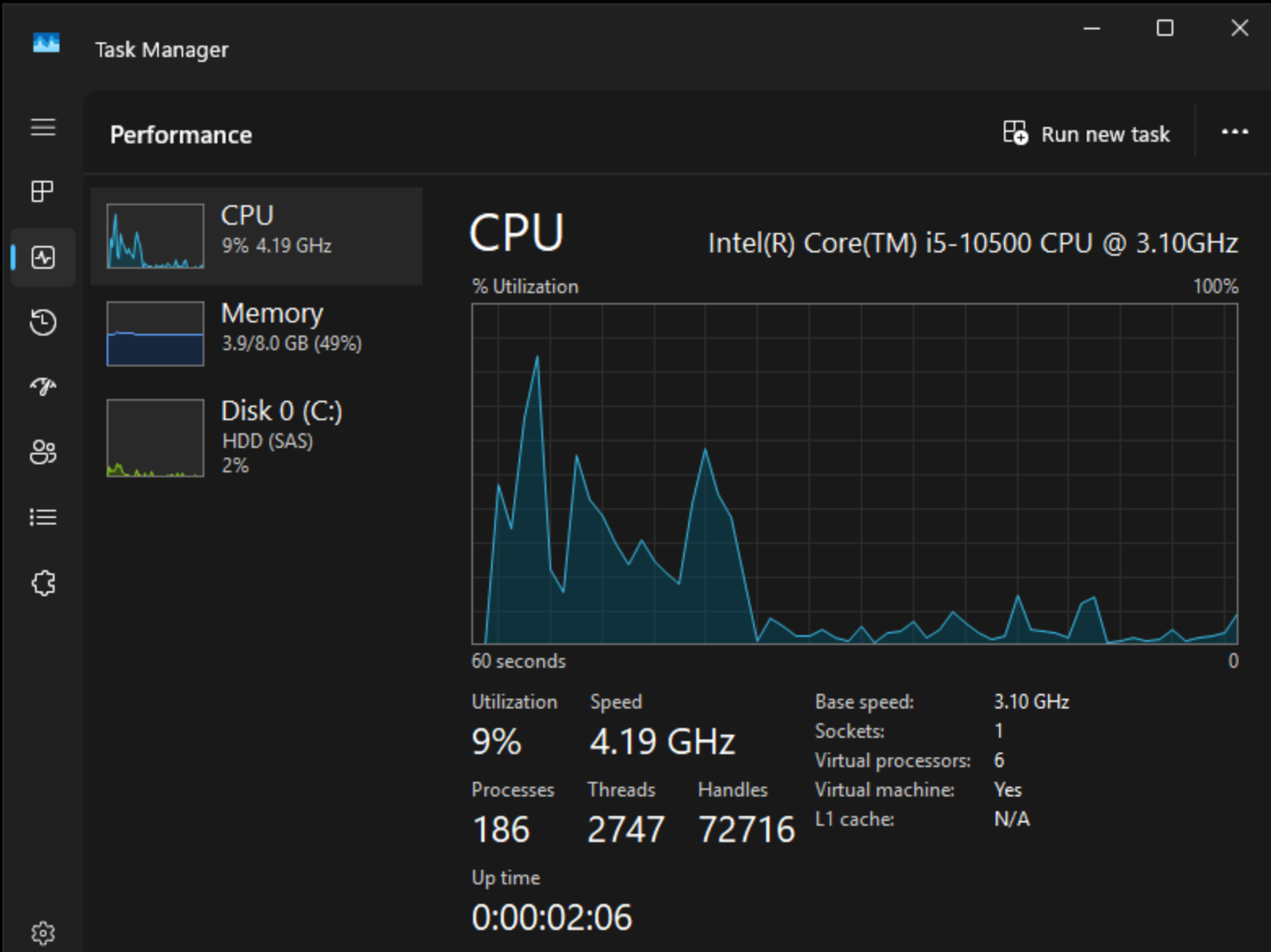Click the % Utilization graph label

point(525,287)
